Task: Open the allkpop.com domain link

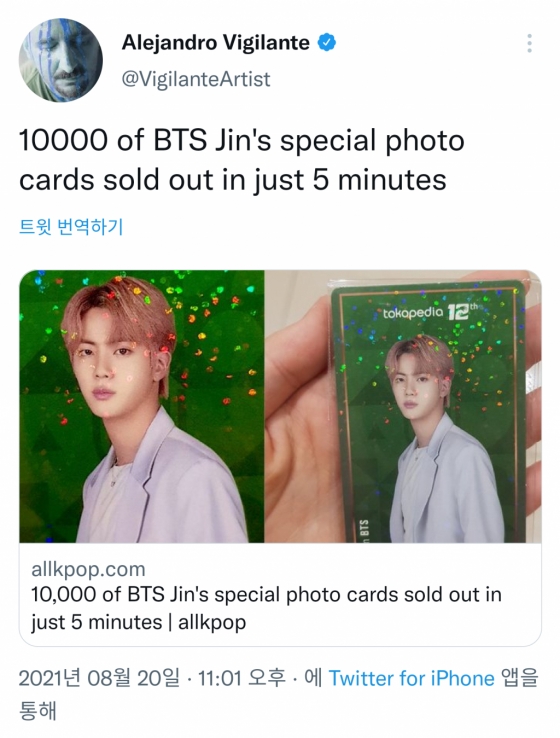Action: (x=88, y=570)
